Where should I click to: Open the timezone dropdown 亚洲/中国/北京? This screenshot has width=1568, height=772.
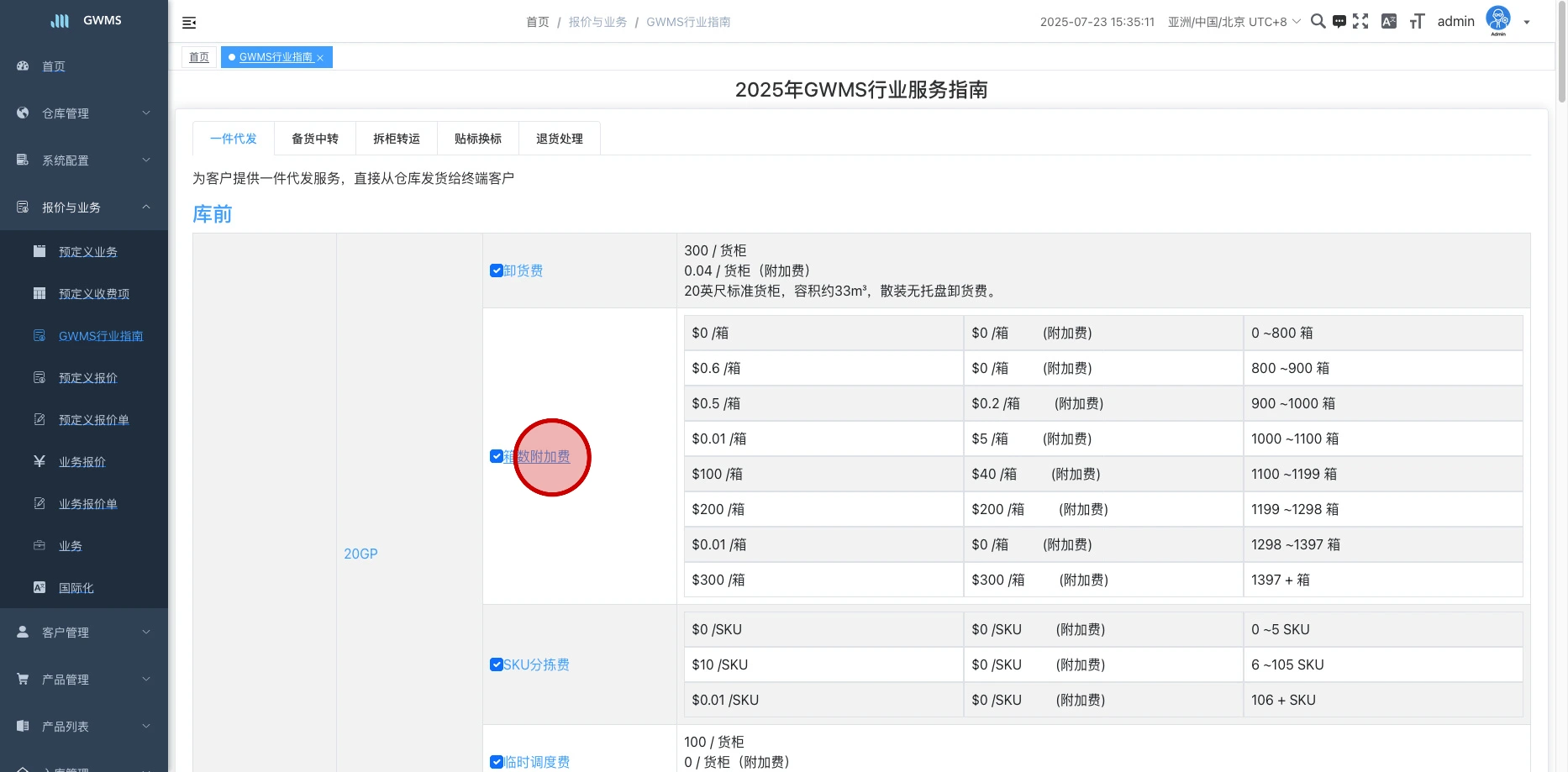click(x=1234, y=22)
